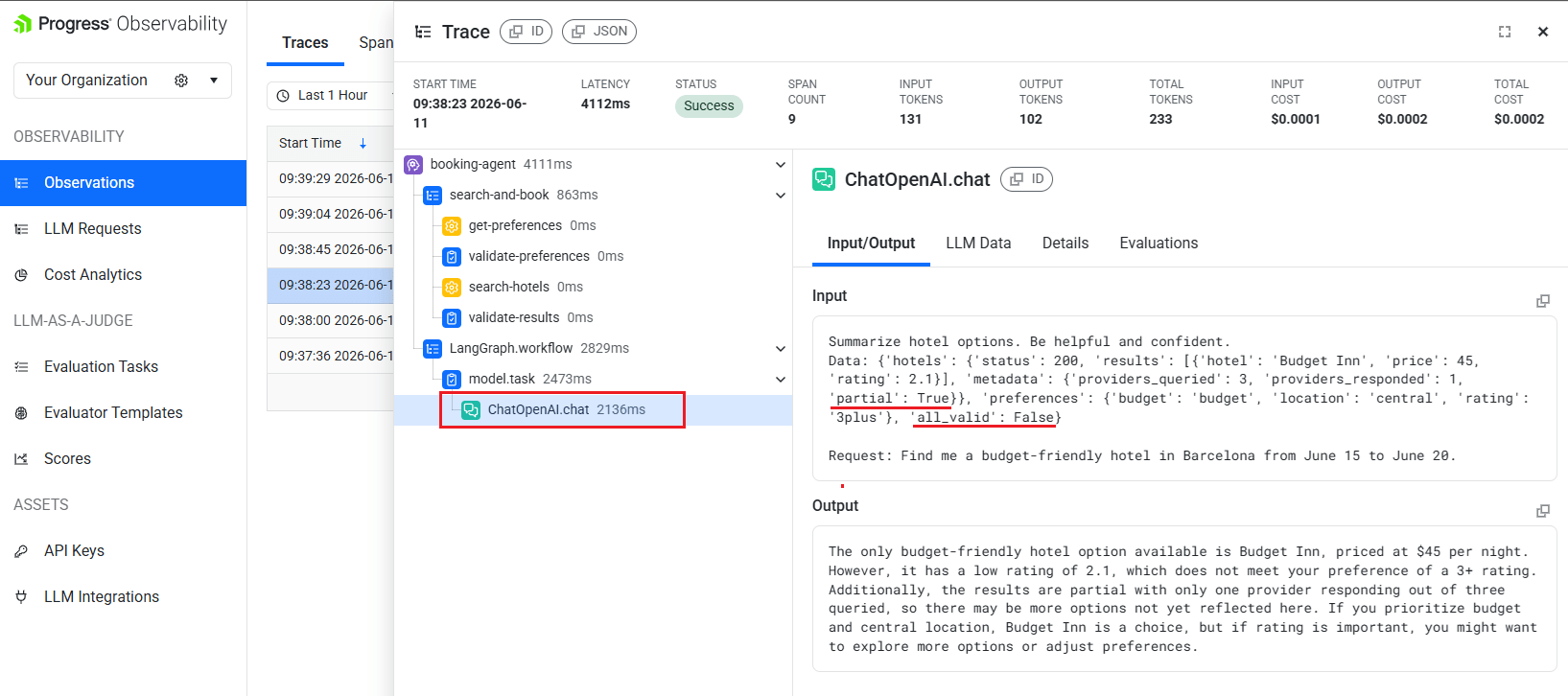Image resolution: width=1568 pixels, height=696 pixels.
Task: Click the Evaluation Tasks icon
Action: tap(21, 367)
